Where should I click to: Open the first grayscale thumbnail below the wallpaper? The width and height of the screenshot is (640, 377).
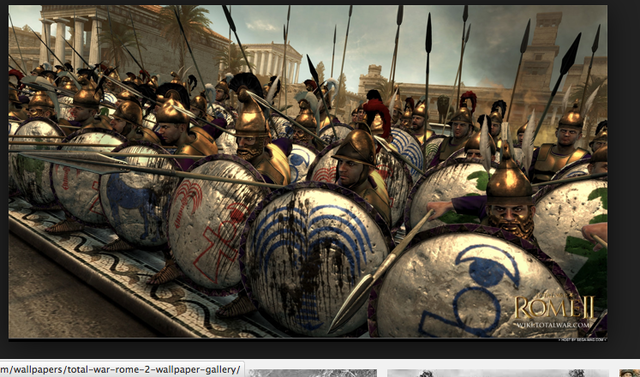[313, 373]
